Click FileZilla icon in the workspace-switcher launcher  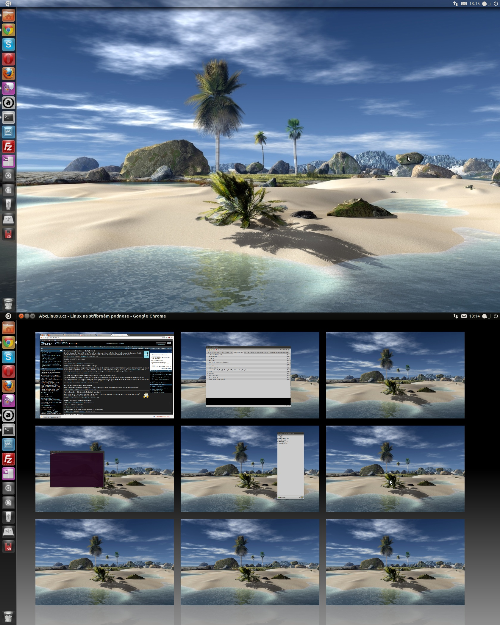point(8,459)
